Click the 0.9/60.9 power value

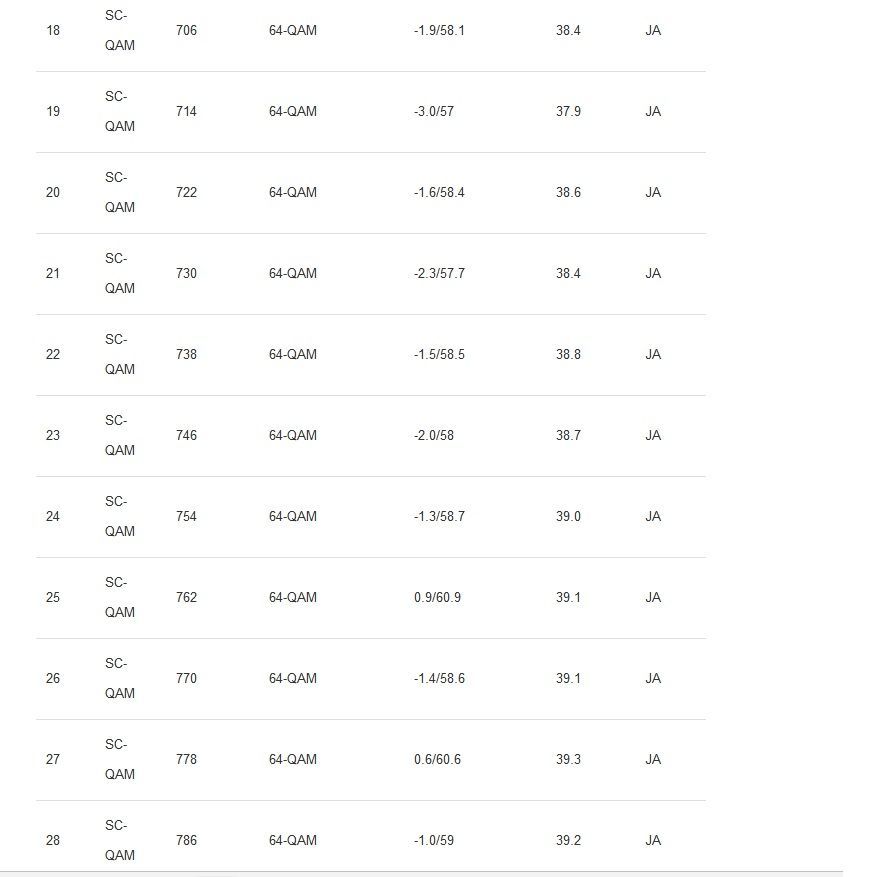[437, 598]
